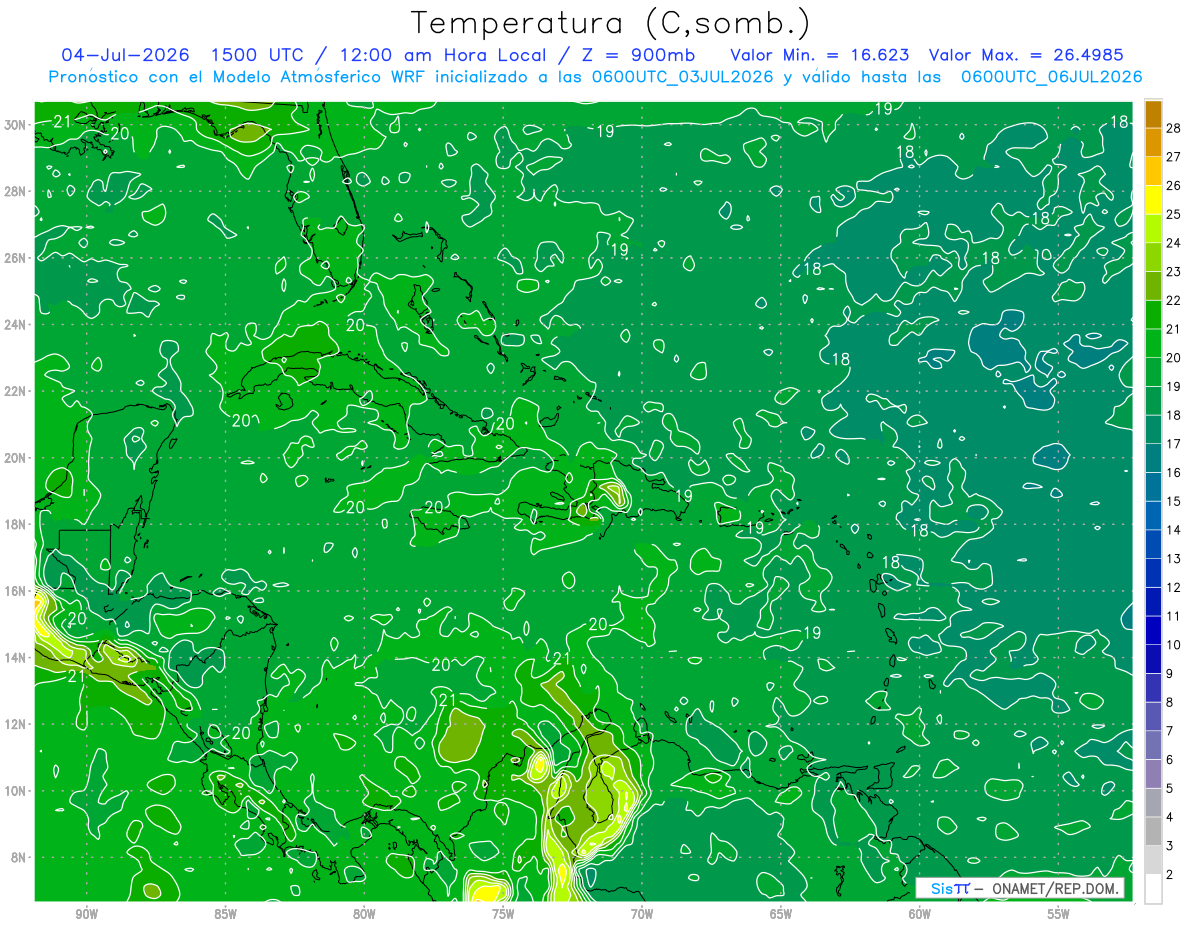This screenshot has width=1200, height=927.
Task: Click the dark blue swatch between 10 and 11
Action: coord(1153,630)
